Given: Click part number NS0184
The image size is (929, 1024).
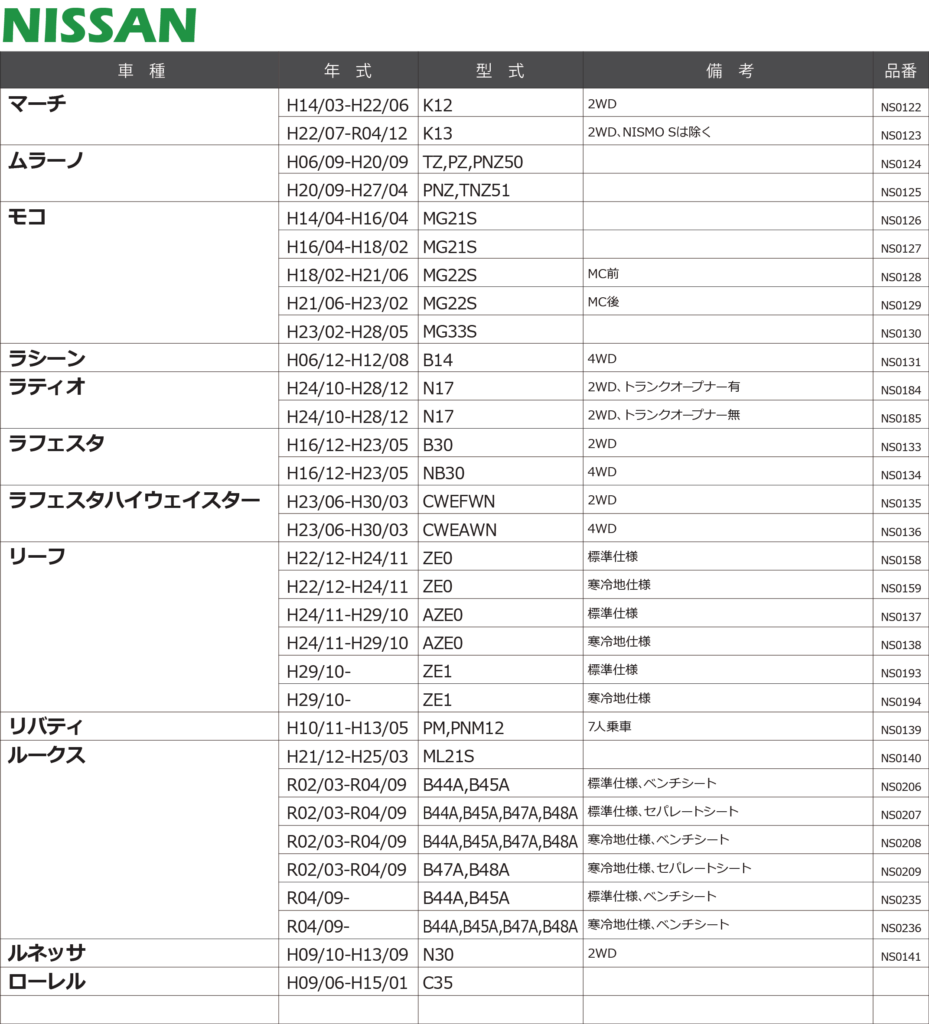Looking at the screenshot, I should click(900, 390).
